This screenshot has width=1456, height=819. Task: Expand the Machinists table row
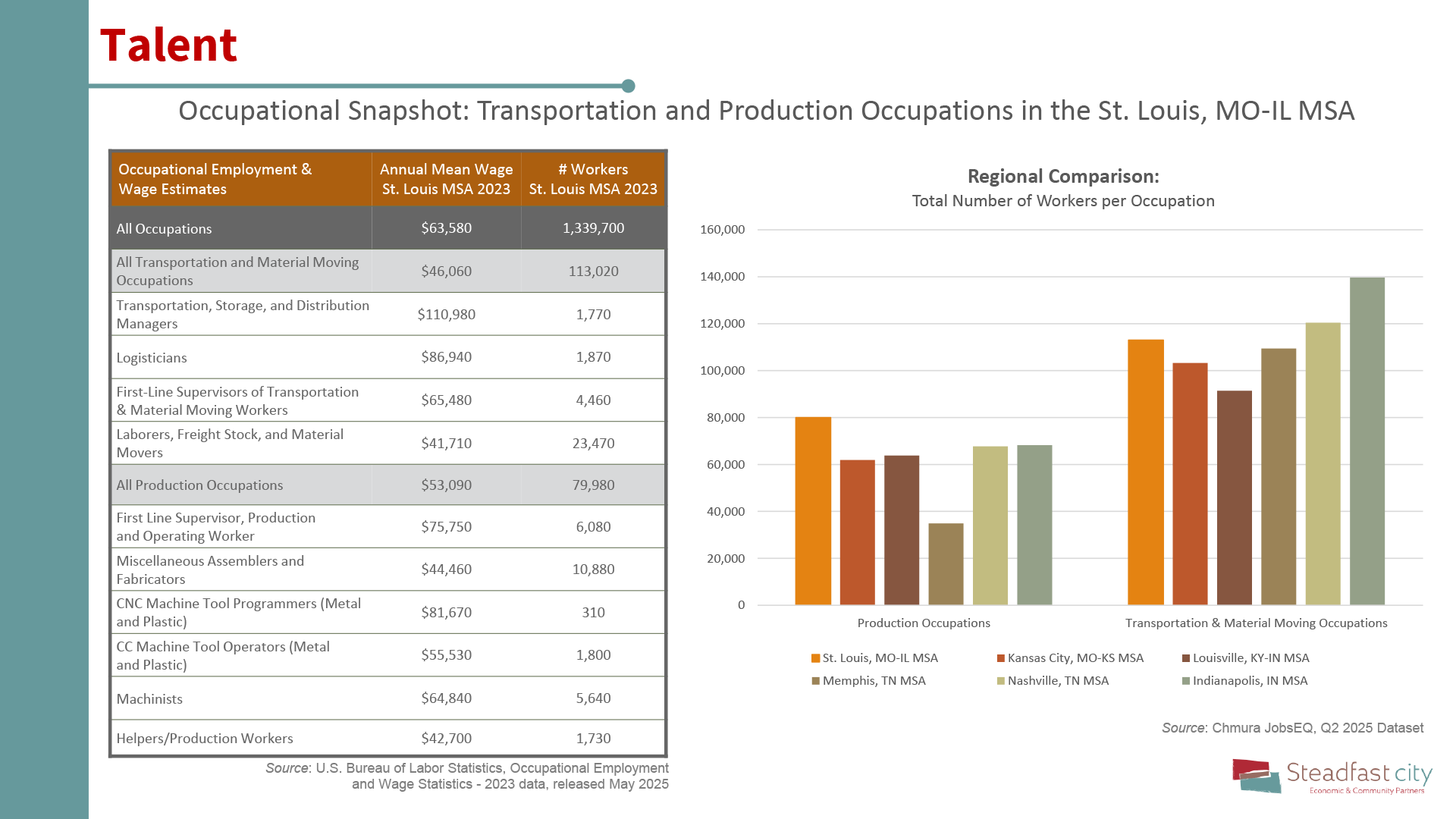click(x=388, y=698)
